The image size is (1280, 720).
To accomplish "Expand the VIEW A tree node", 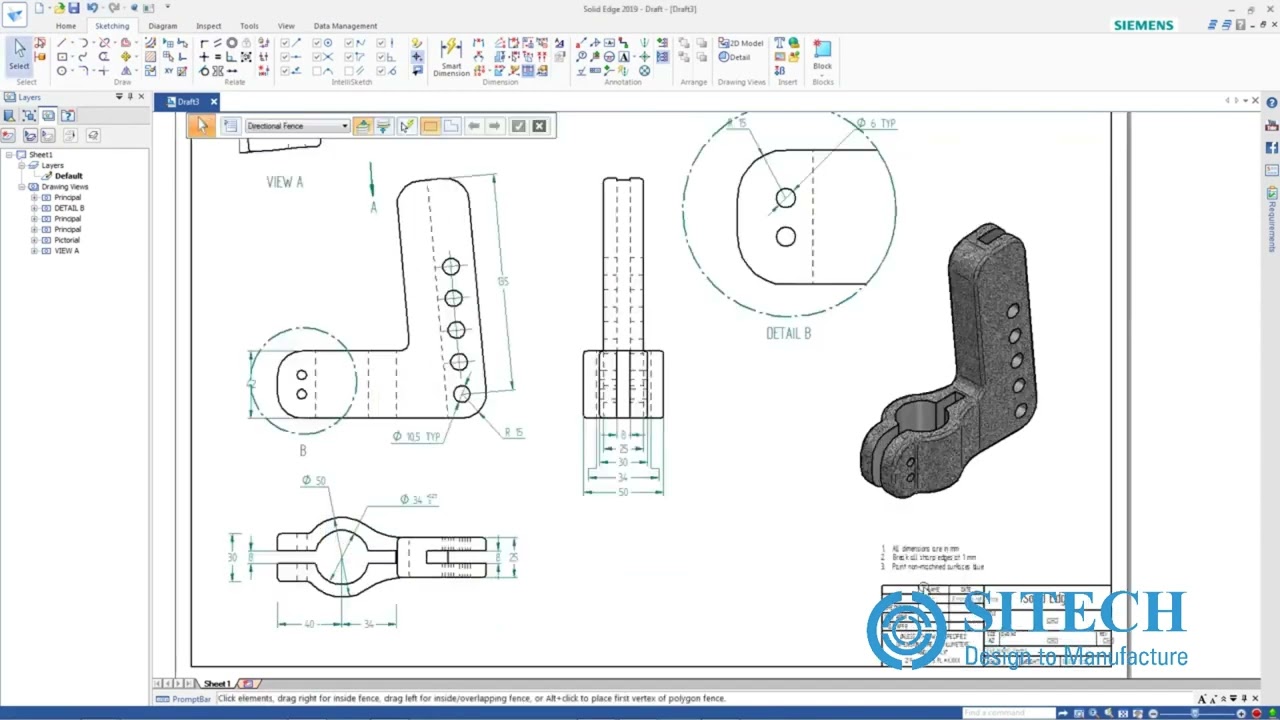I will tap(34, 251).
